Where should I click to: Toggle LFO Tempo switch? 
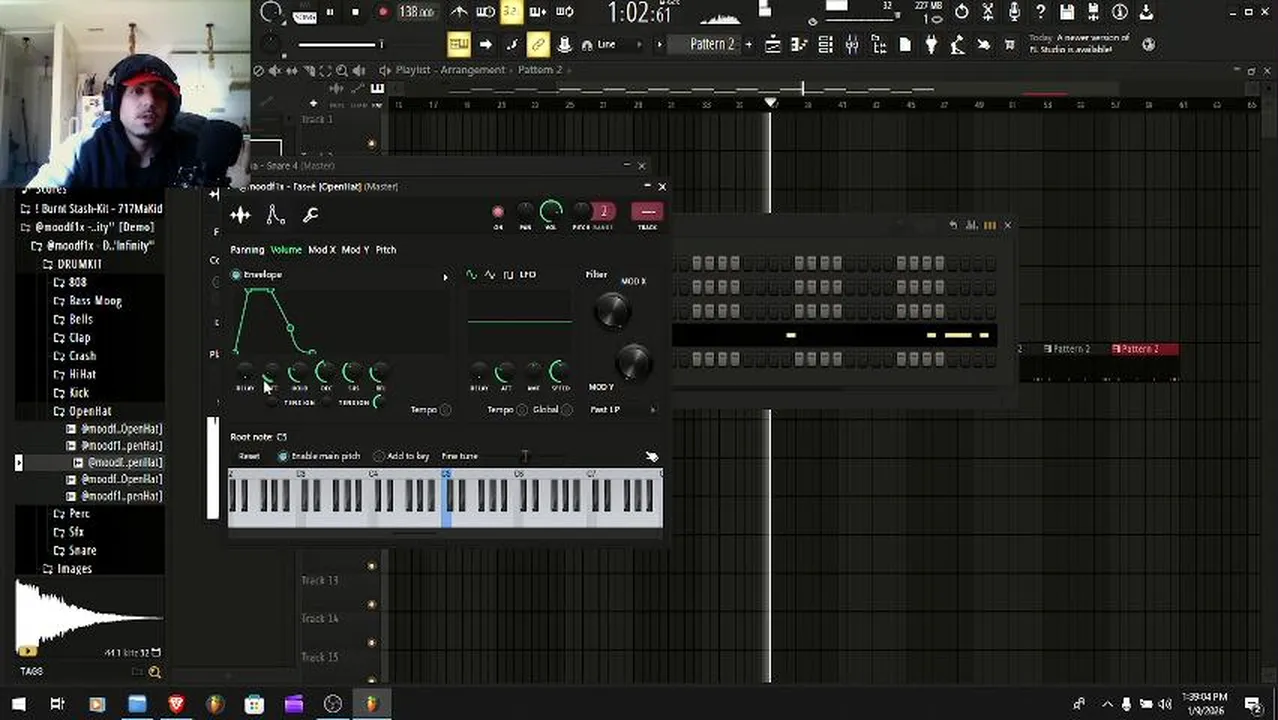(522, 410)
